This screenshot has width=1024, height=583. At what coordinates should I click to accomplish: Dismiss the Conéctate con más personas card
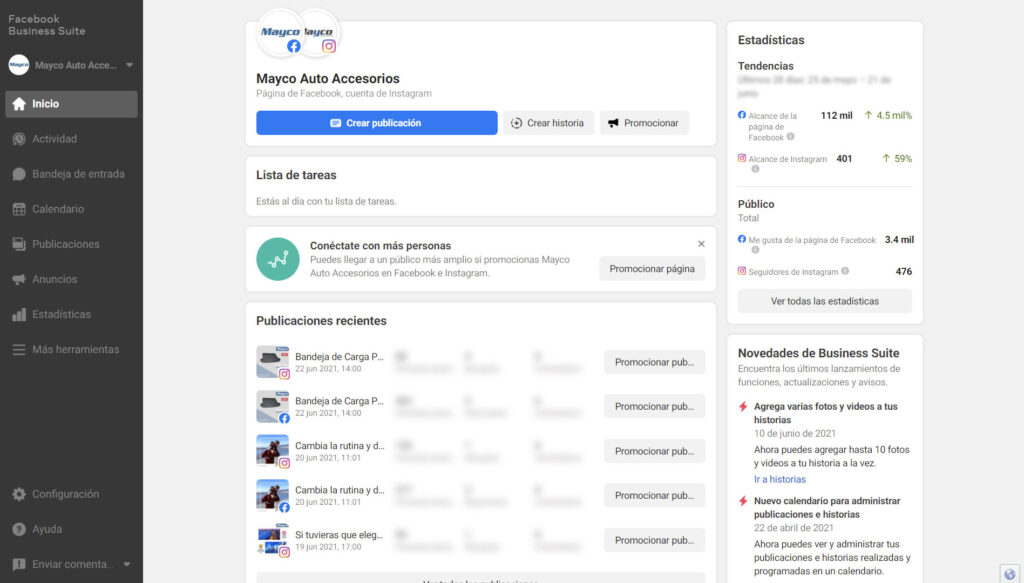[x=701, y=243]
